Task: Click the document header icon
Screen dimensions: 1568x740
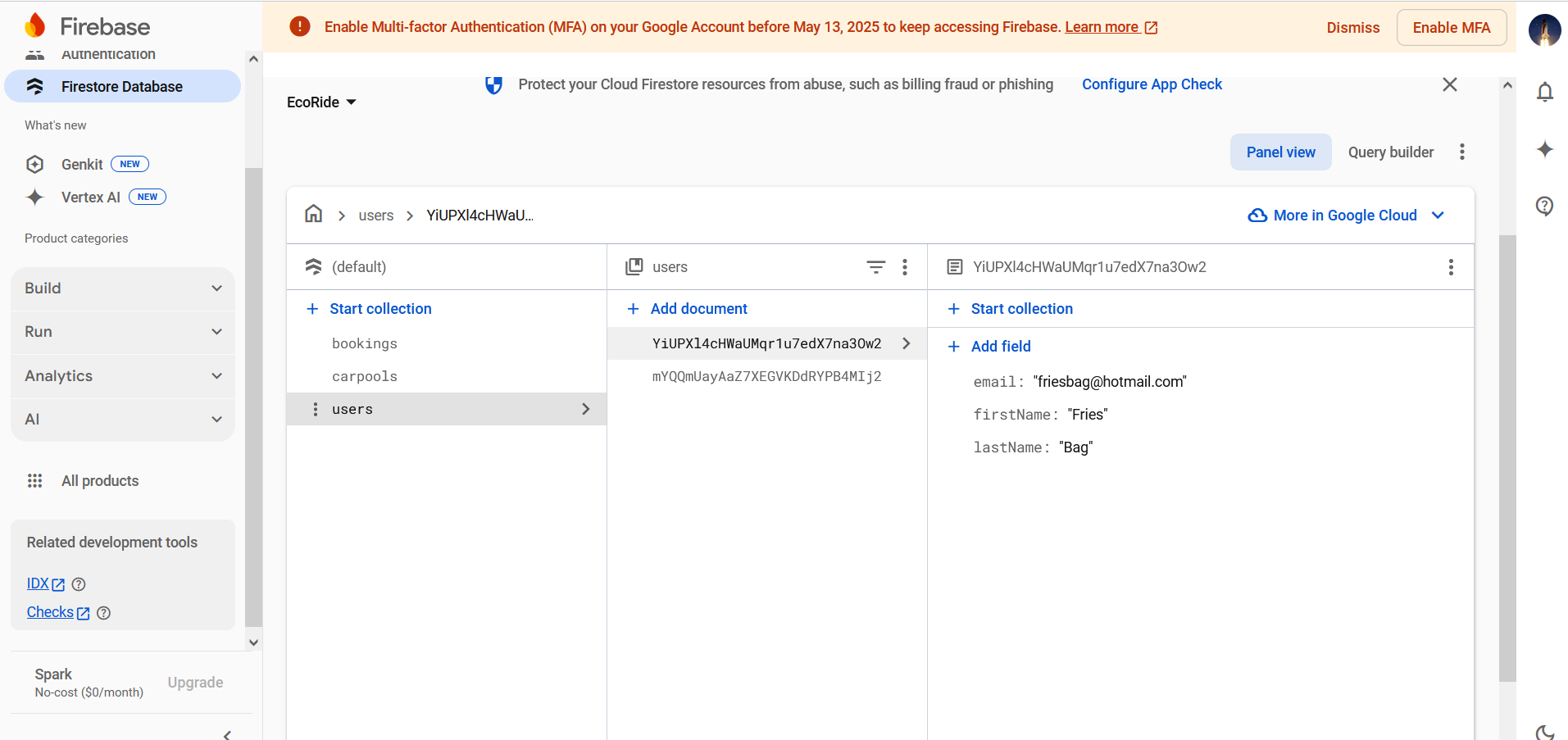Action: [x=955, y=267]
